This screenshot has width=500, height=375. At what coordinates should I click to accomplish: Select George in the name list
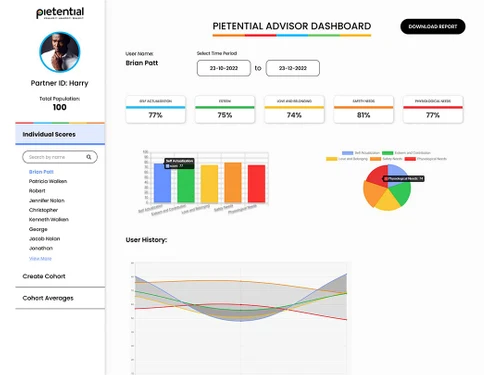[x=38, y=229]
